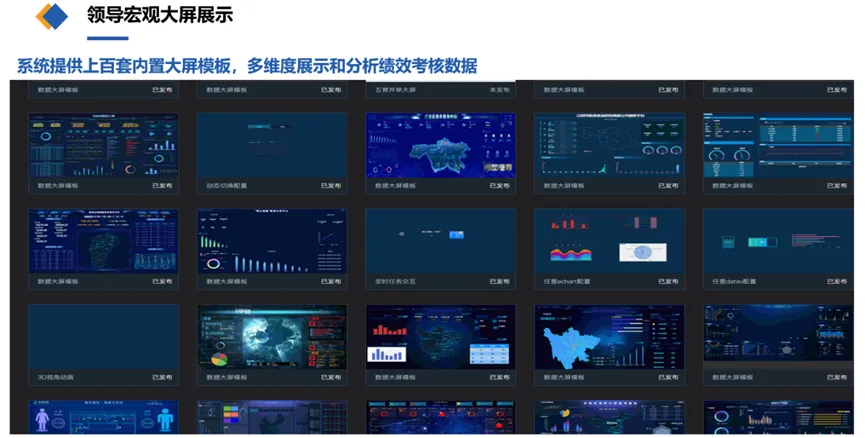This screenshot has width=865, height=438.
Task: Open the 任意datav配置 thumbnail preview
Action: tap(778, 241)
